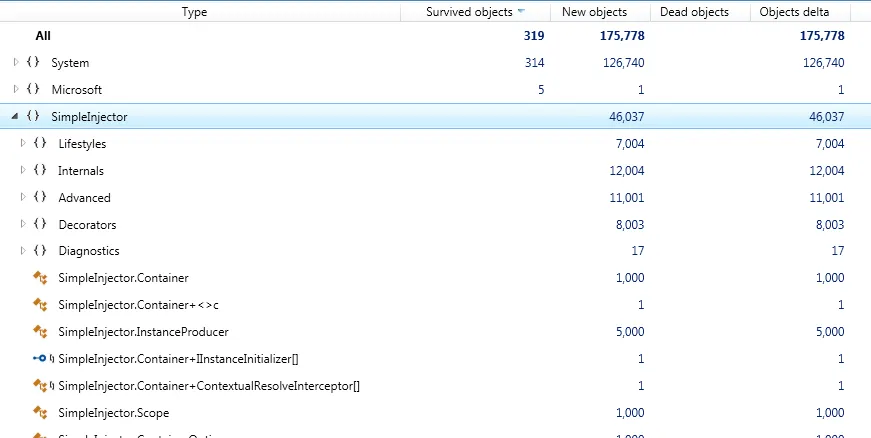The height and width of the screenshot is (438, 871).
Task: Select the Lifestyles row label
Action: pyautogui.click(x=82, y=144)
